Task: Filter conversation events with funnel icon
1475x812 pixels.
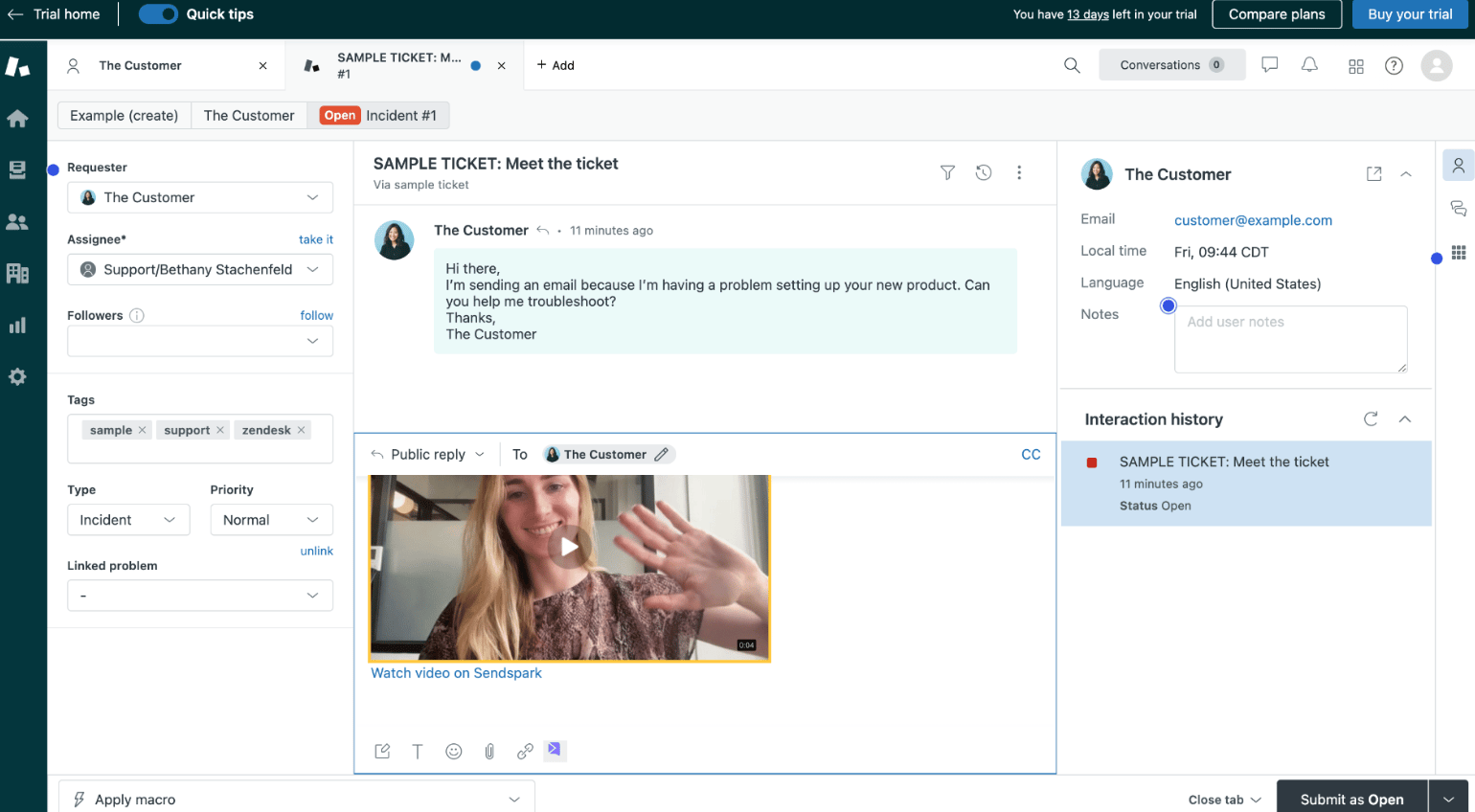Action: pos(947,172)
